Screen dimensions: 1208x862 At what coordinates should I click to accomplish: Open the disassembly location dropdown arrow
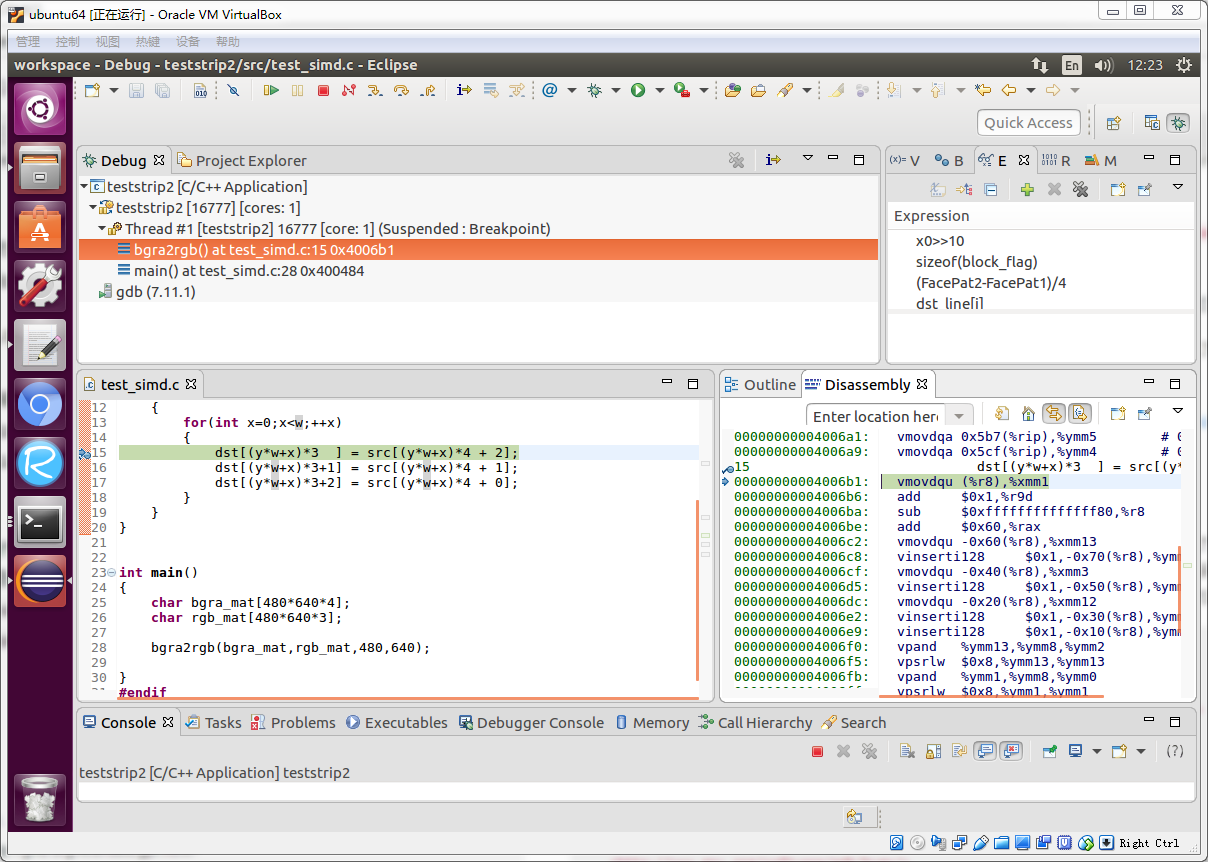pos(960,416)
